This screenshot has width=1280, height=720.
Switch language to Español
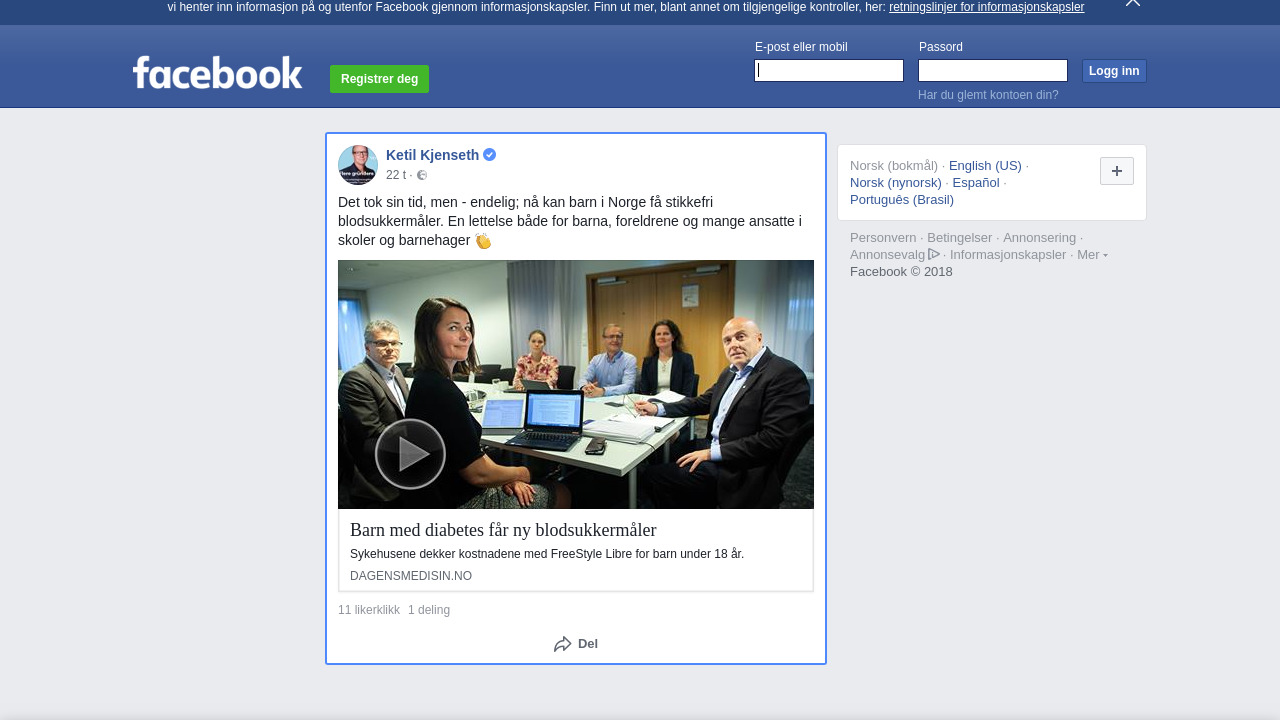[x=976, y=183]
